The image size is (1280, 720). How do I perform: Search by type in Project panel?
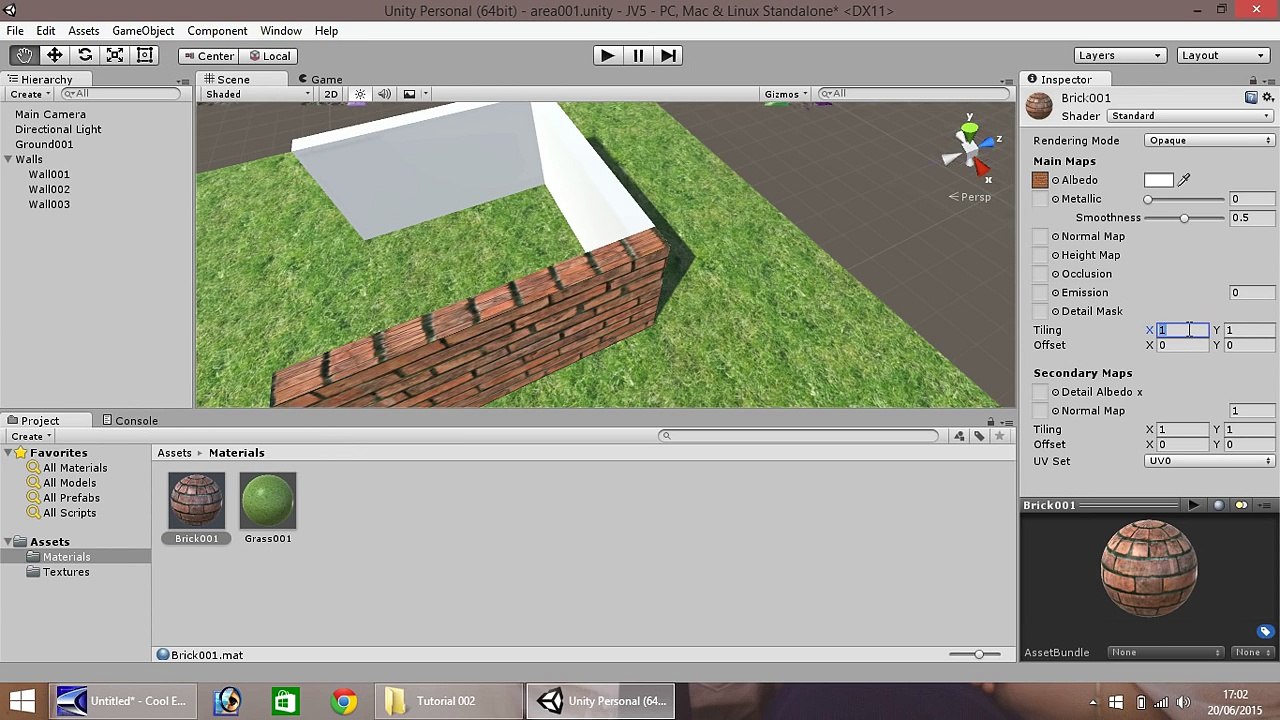[959, 436]
